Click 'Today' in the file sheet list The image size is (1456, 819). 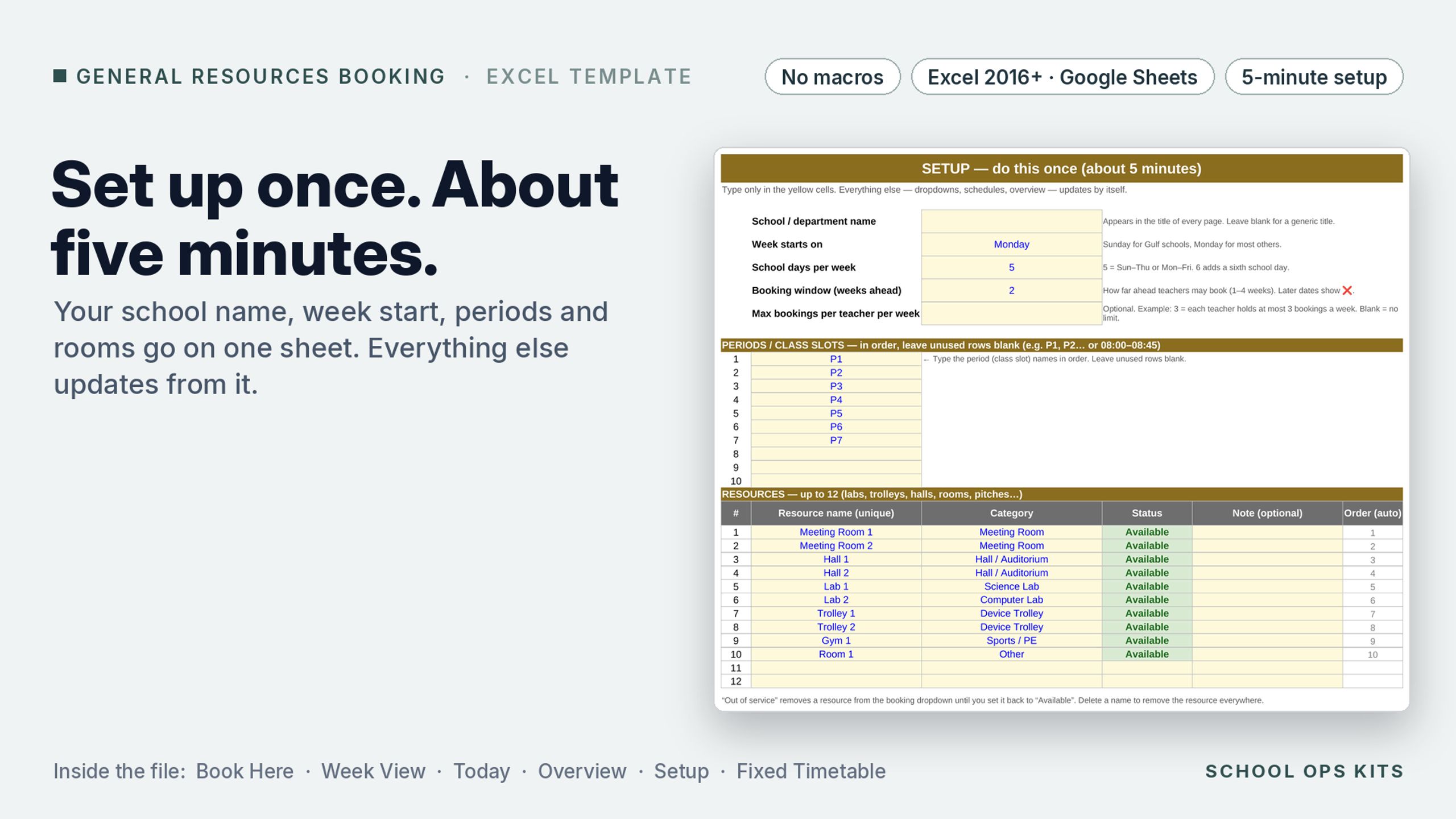tap(481, 772)
